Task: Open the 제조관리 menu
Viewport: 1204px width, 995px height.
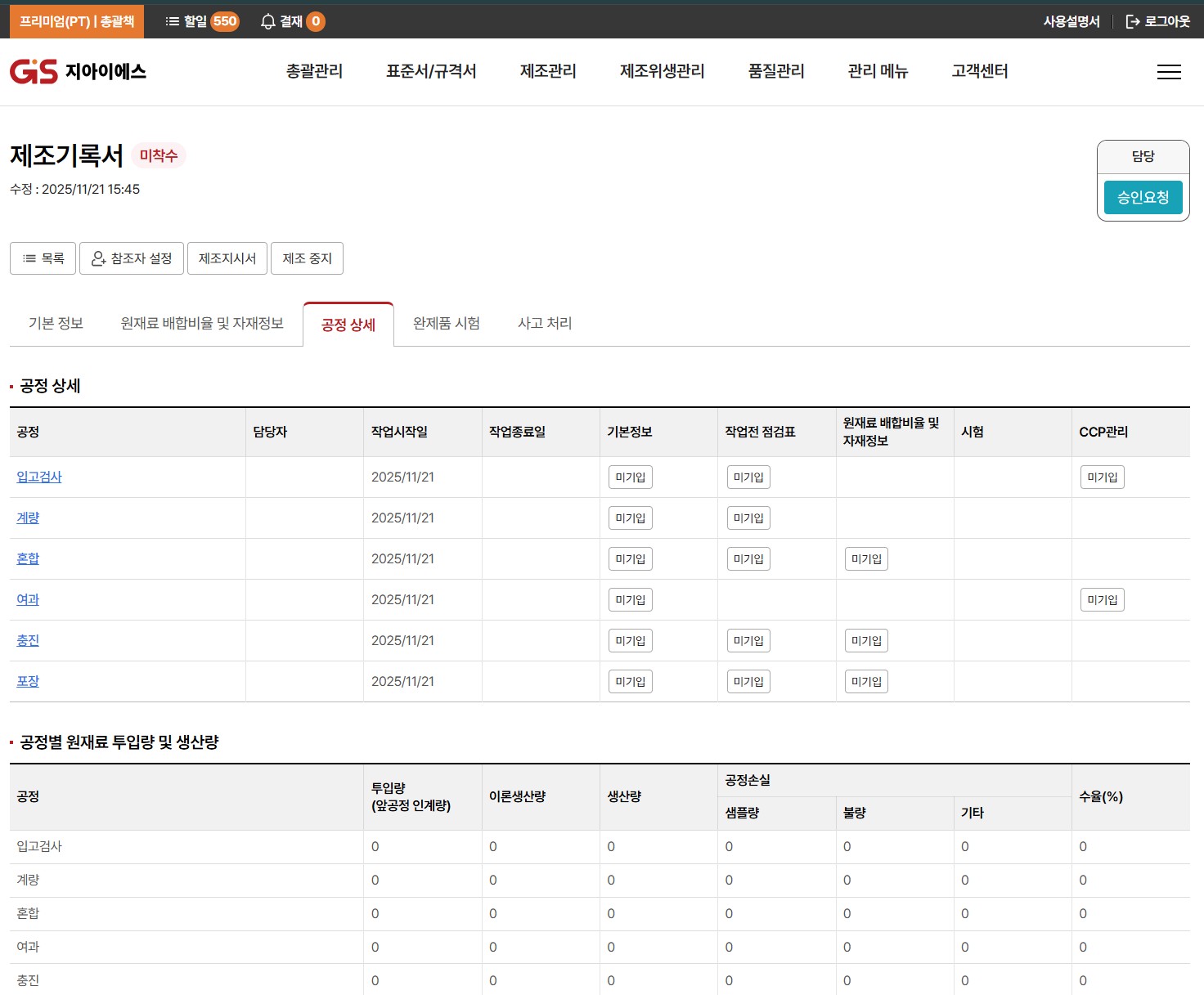Action: [x=548, y=71]
